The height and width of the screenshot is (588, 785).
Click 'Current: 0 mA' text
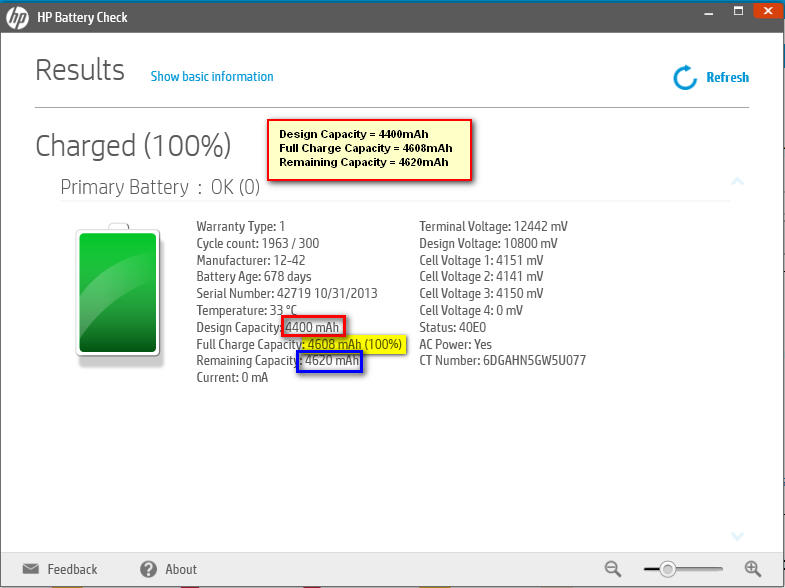click(232, 377)
